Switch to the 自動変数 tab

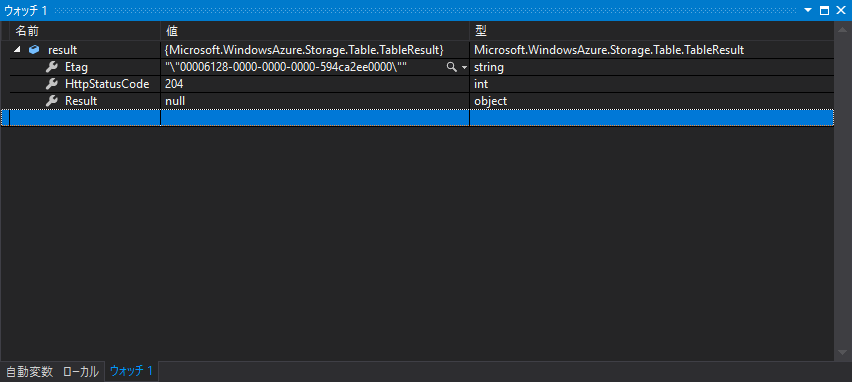pos(29,372)
